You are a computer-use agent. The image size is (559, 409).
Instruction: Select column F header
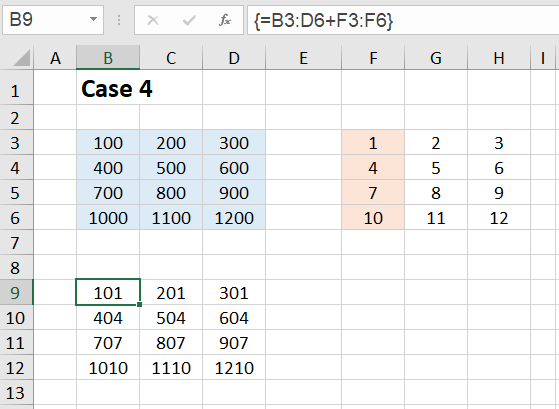tap(373, 58)
